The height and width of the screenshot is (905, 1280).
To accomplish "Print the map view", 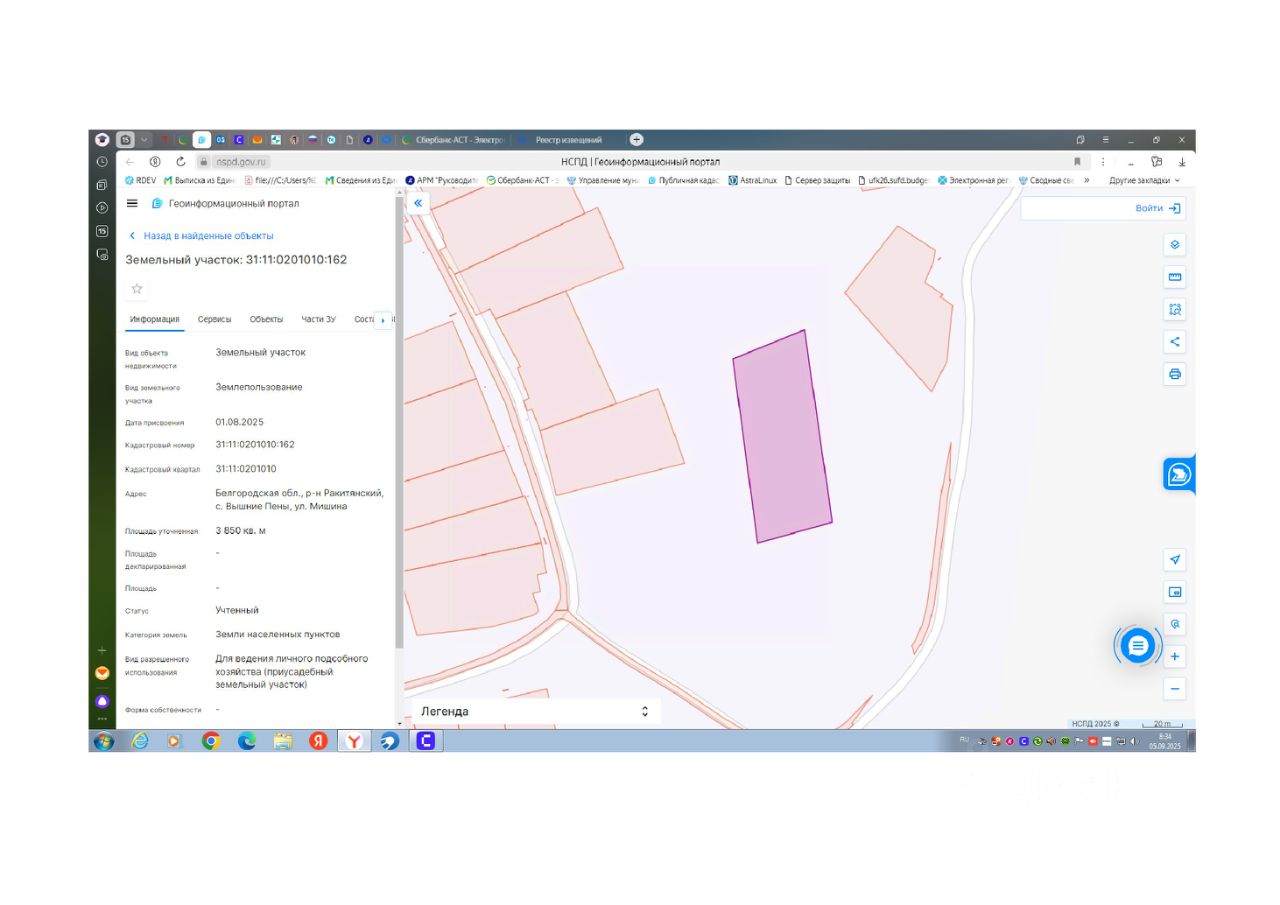I will [1175, 374].
